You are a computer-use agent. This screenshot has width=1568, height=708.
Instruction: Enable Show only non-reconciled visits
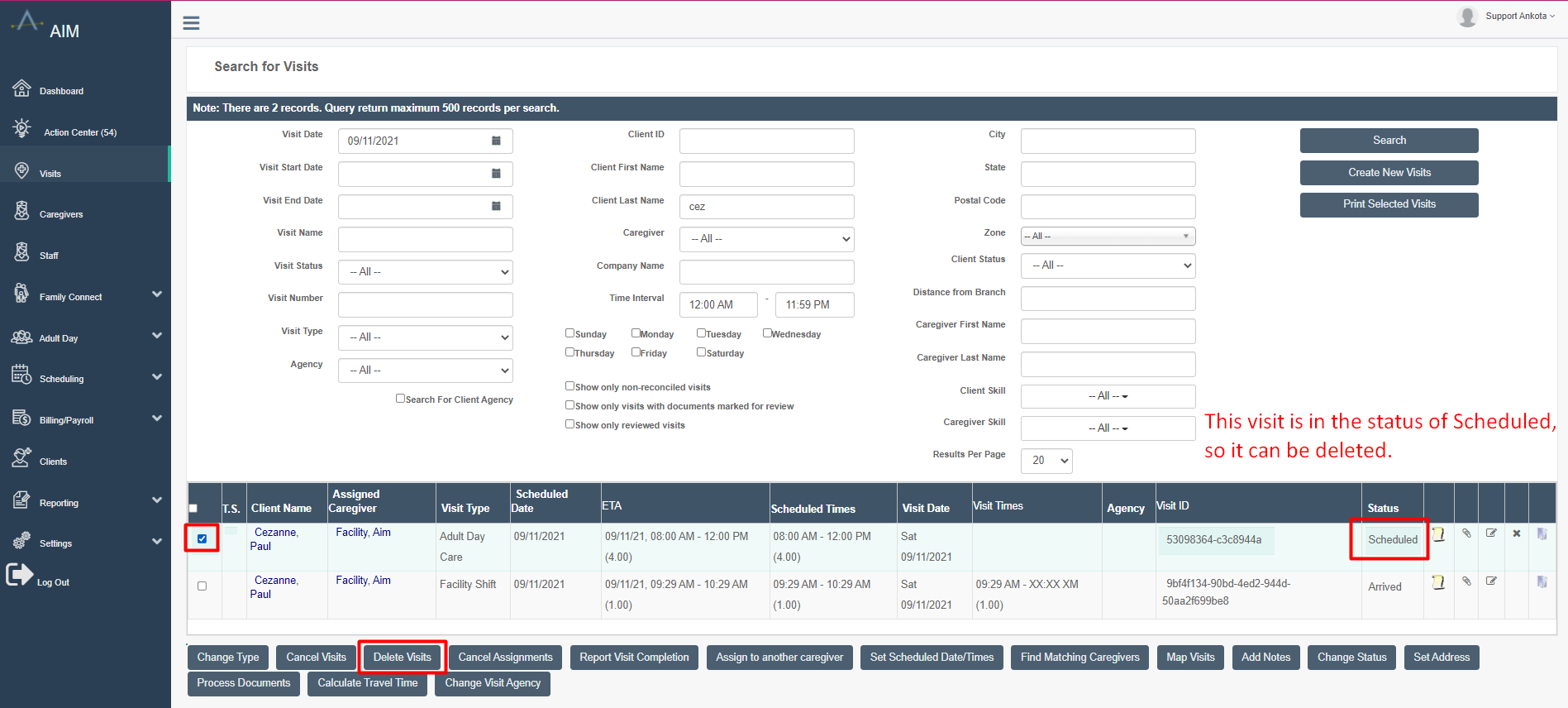coord(570,386)
